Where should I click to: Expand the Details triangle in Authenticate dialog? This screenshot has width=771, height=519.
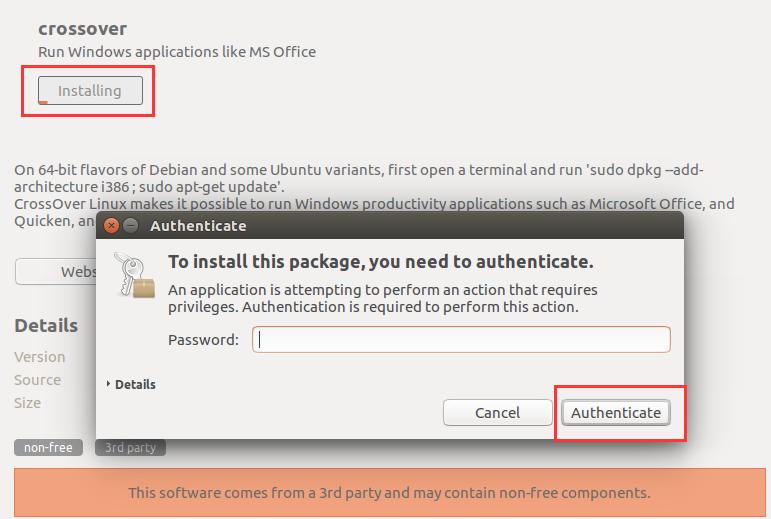(x=109, y=384)
